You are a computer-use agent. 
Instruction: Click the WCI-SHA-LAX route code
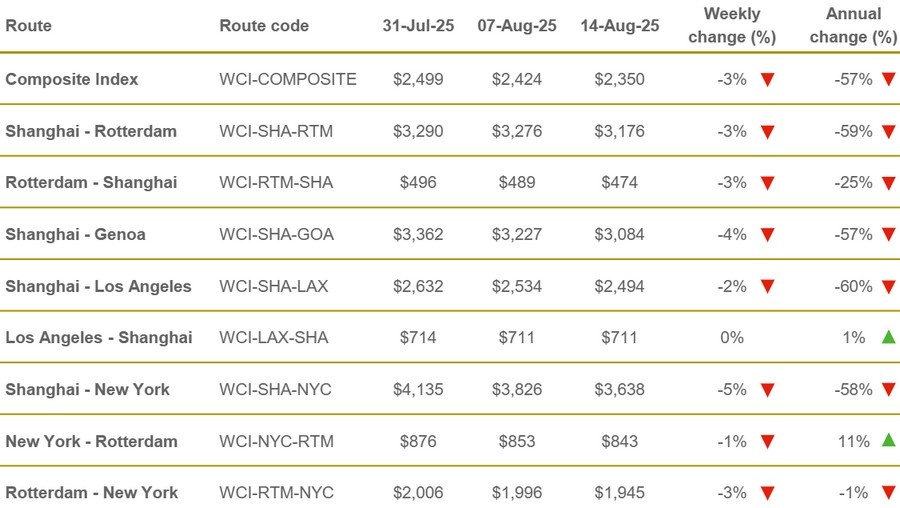[x=273, y=286]
